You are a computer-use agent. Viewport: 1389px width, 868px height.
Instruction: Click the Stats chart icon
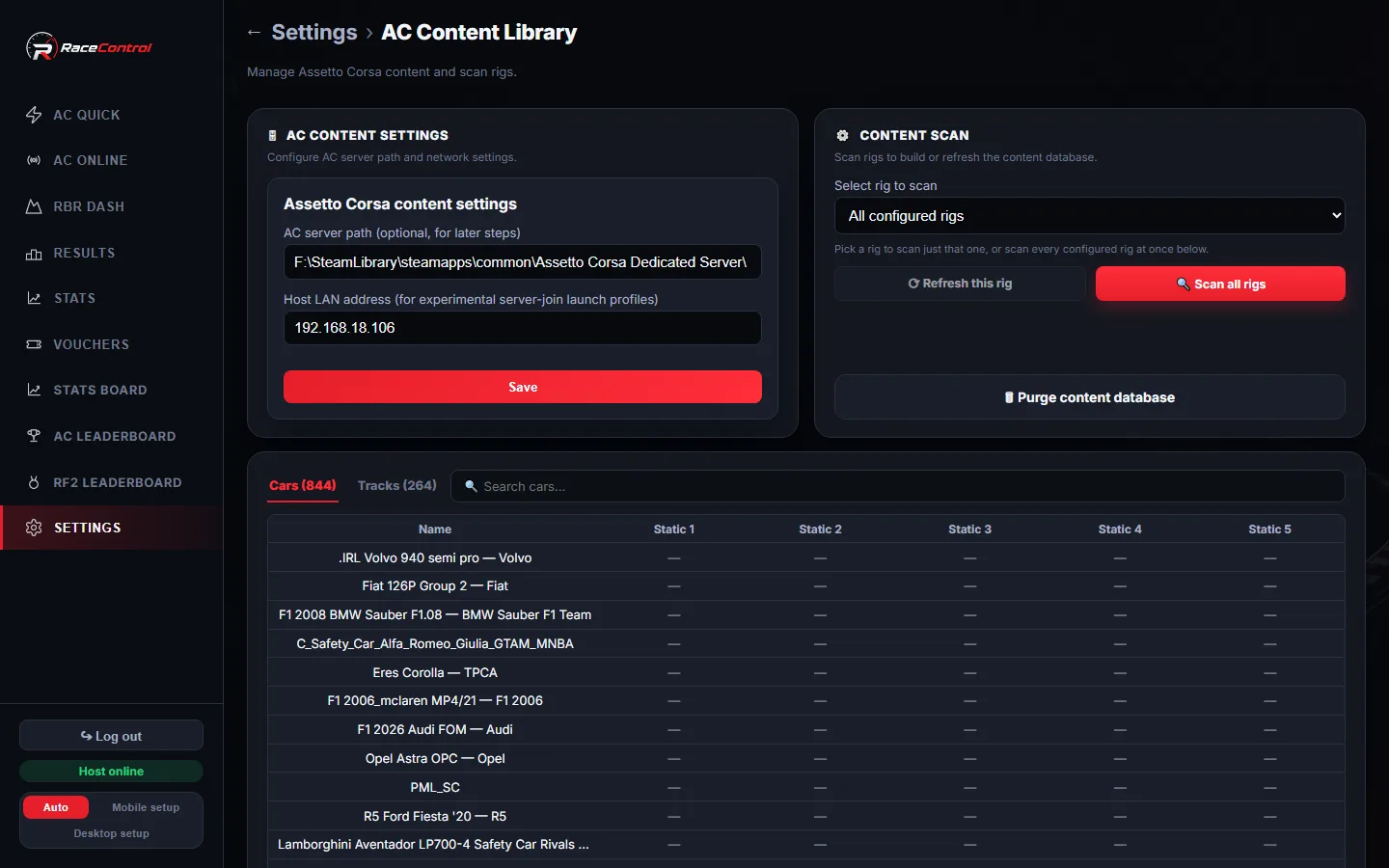[34, 298]
